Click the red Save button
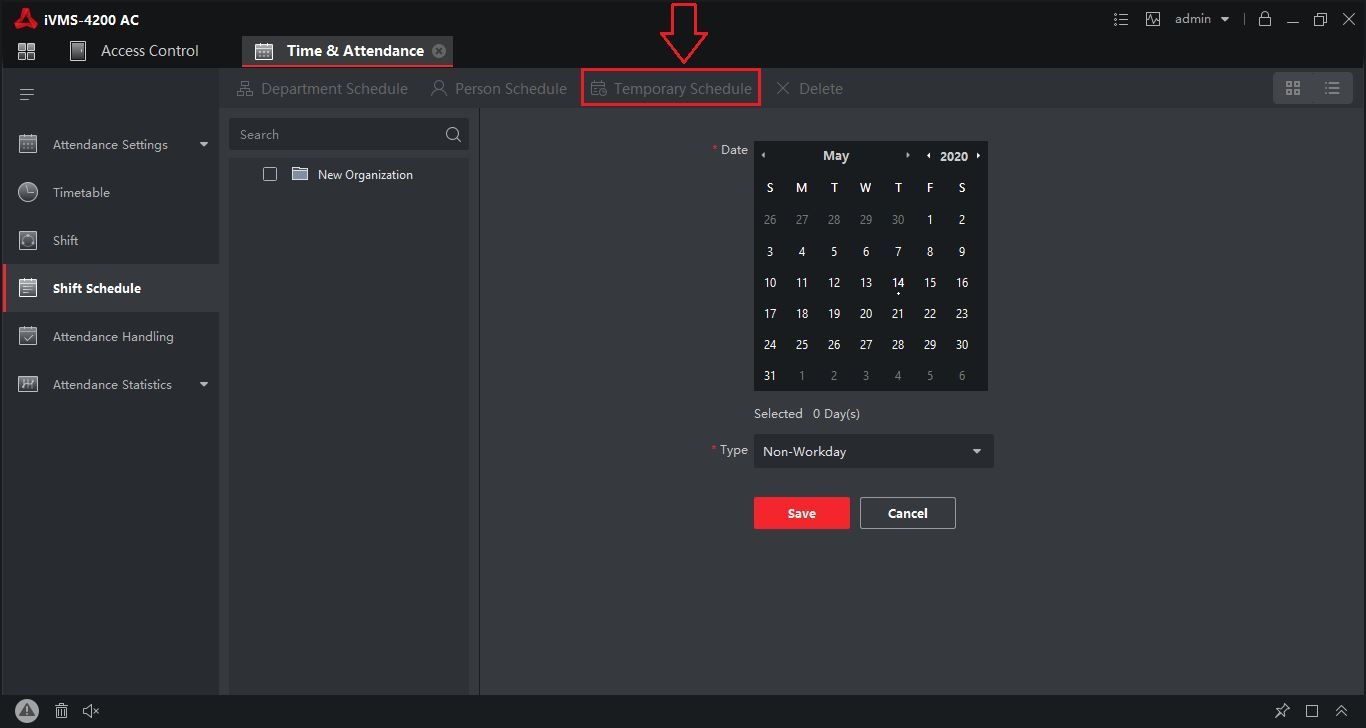 pyautogui.click(x=802, y=514)
